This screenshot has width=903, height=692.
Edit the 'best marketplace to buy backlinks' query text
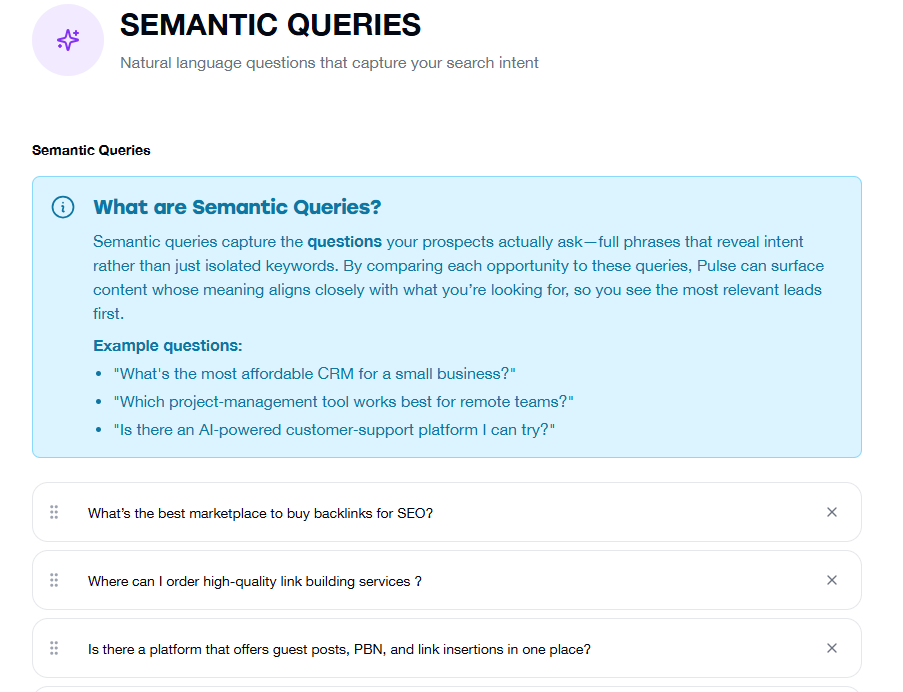pyautogui.click(x=260, y=513)
